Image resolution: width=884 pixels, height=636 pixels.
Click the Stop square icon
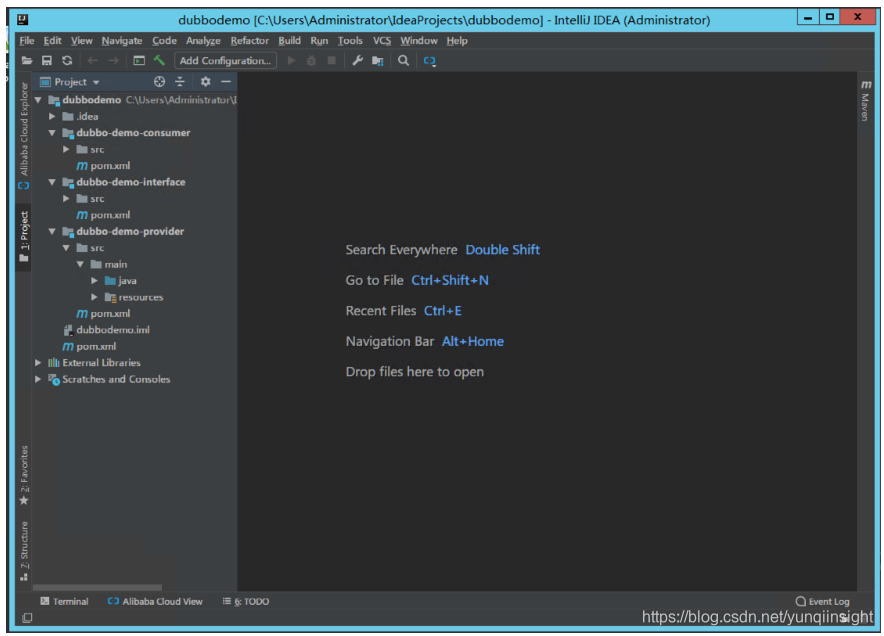pos(332,60)
